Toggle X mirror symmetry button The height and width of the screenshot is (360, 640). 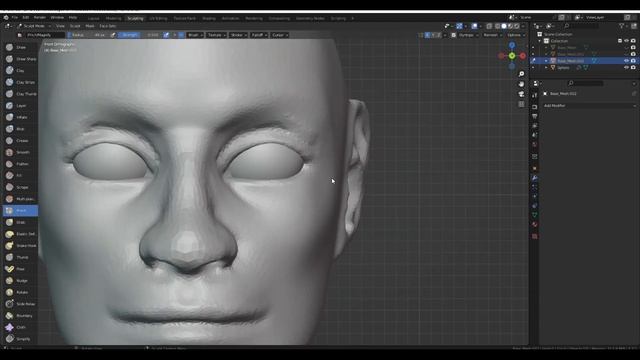427,35
